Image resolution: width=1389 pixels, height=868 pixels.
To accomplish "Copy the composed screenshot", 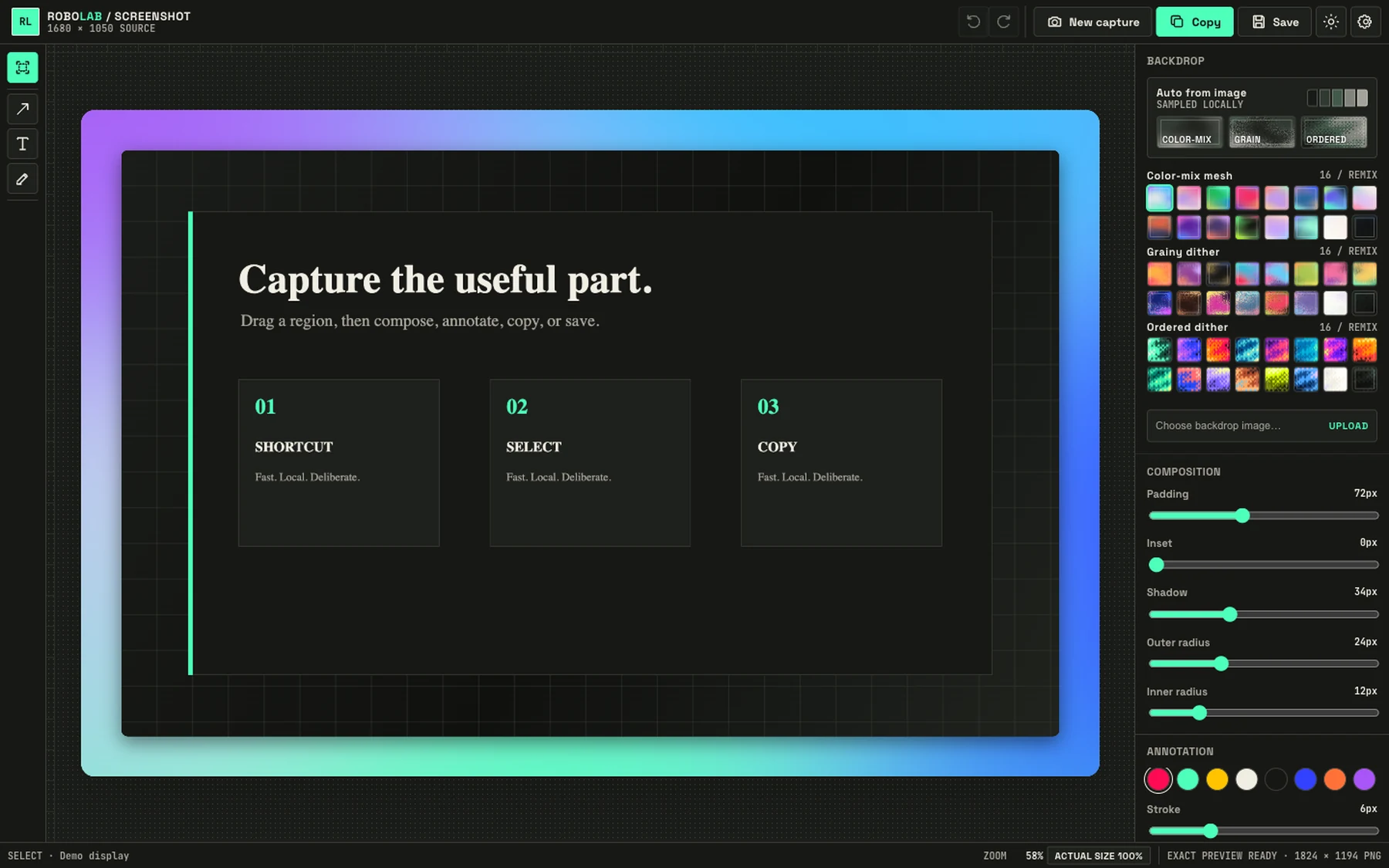I will pyautogui.click(x=1195, y=22).
